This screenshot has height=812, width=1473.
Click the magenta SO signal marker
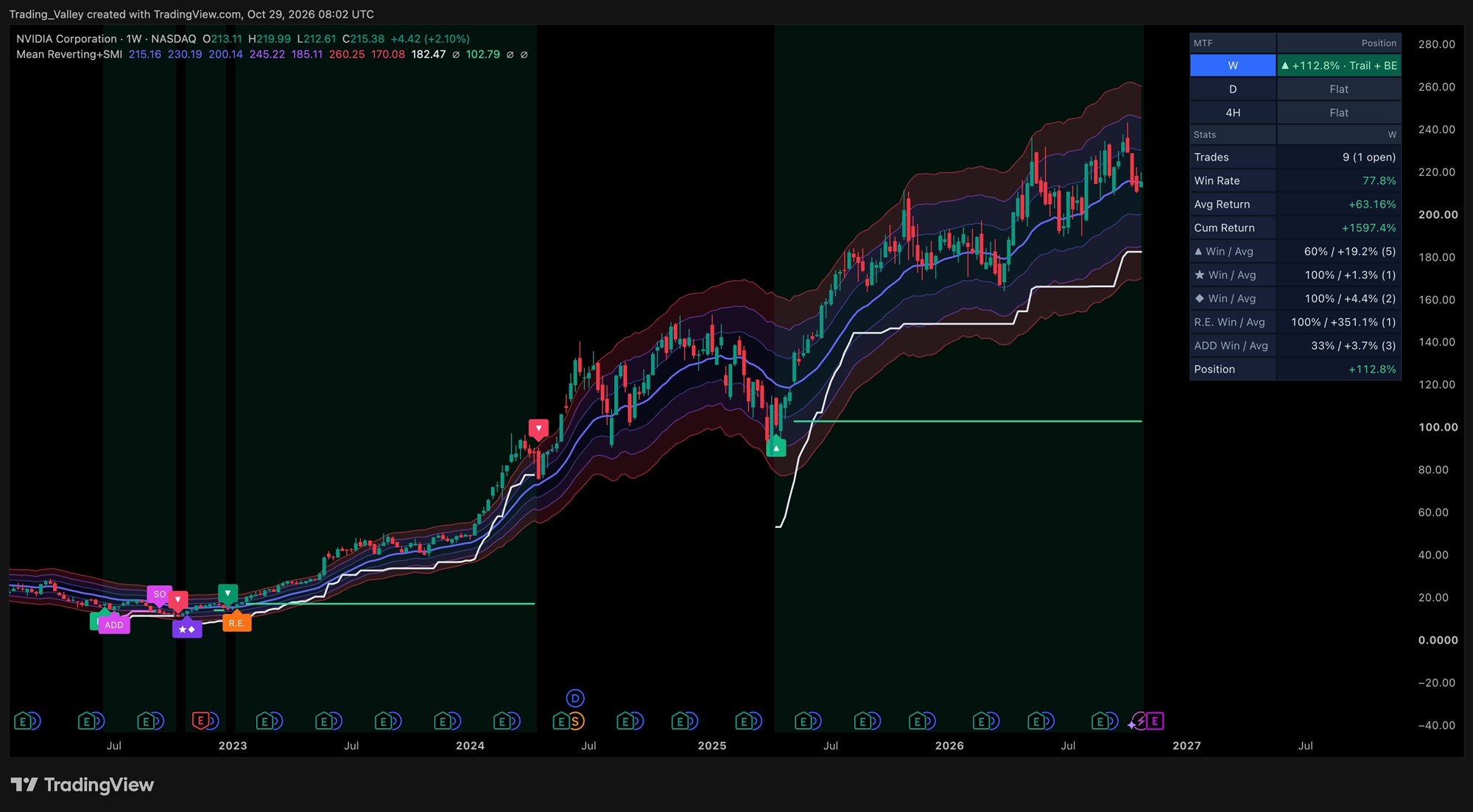click(x=159, y=594)
